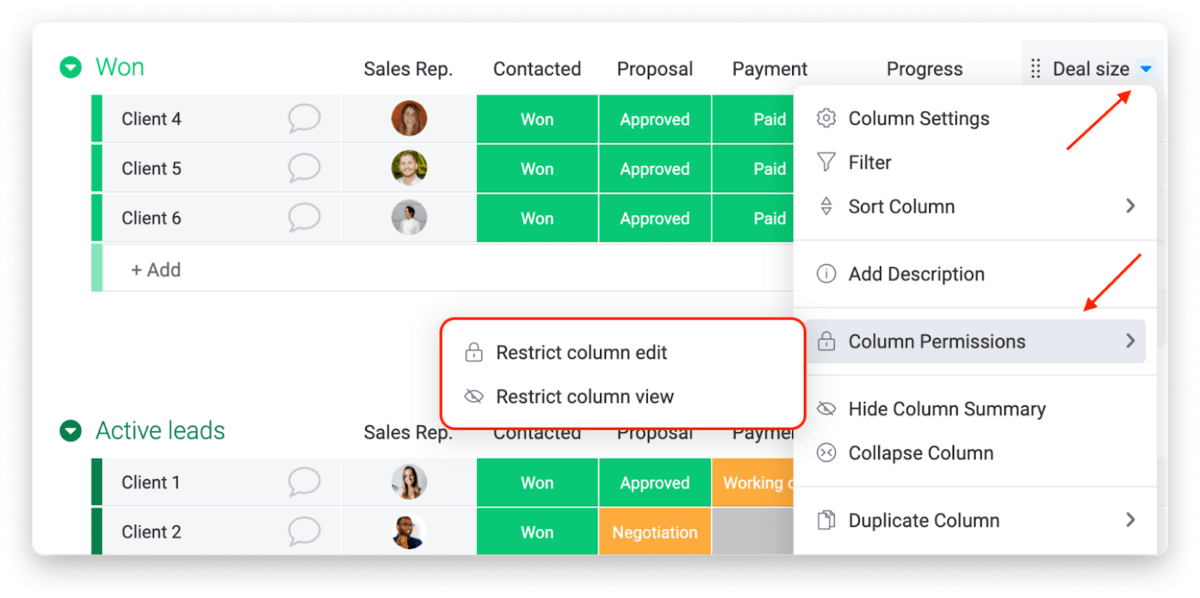Viewport: 1200px width, 598px height.
Task: Expand the Sort Column submenu
Action: click(975, 207)
